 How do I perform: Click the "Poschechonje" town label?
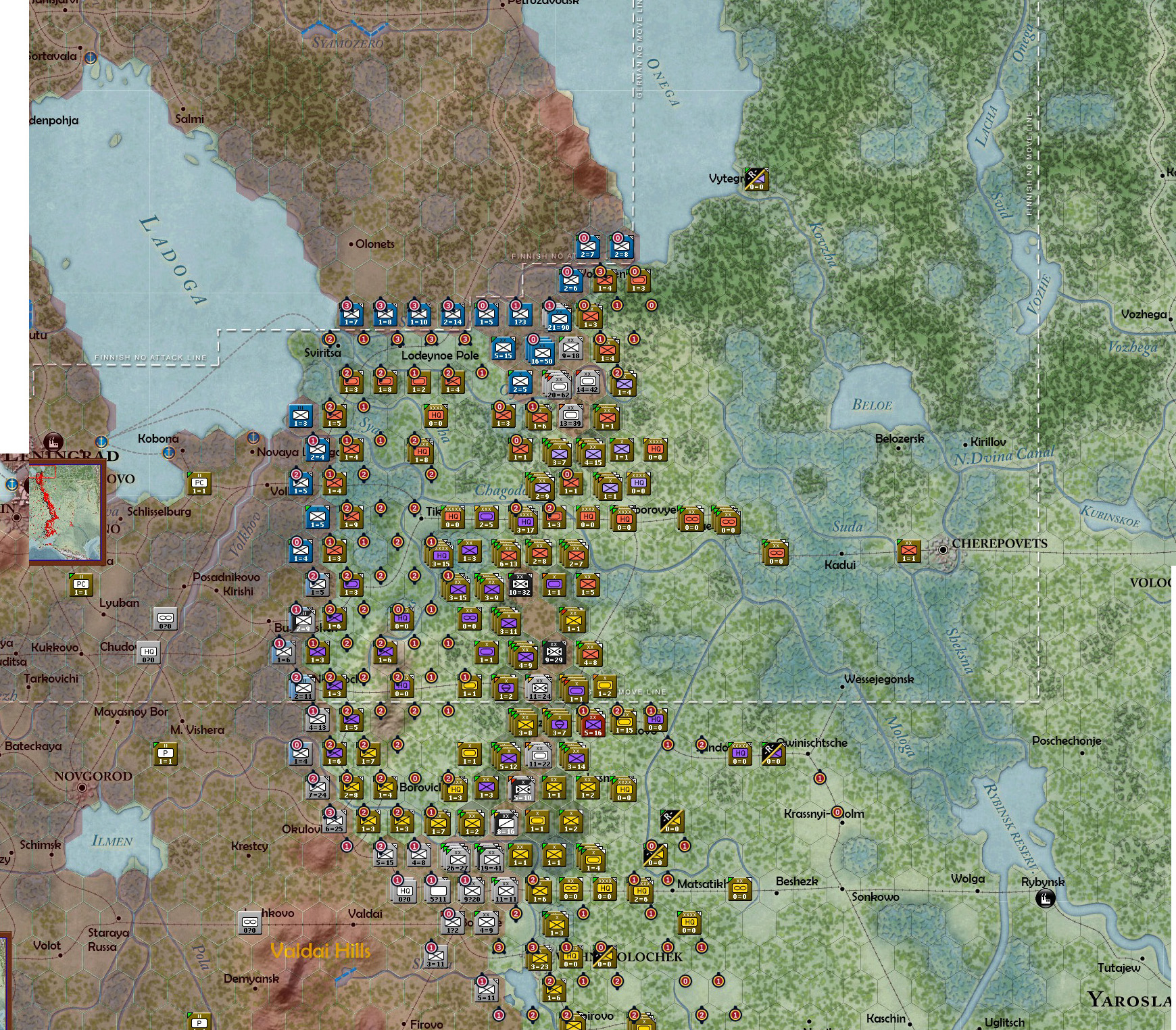(x=1067, y=741)
